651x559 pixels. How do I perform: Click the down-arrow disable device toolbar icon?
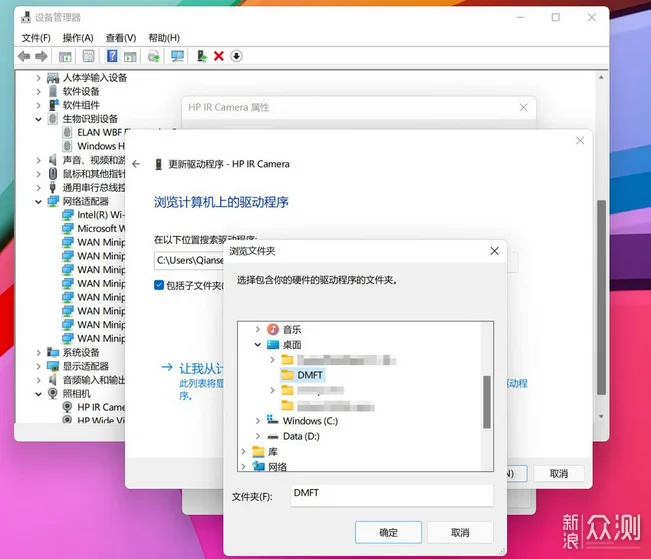coord(236,56)
